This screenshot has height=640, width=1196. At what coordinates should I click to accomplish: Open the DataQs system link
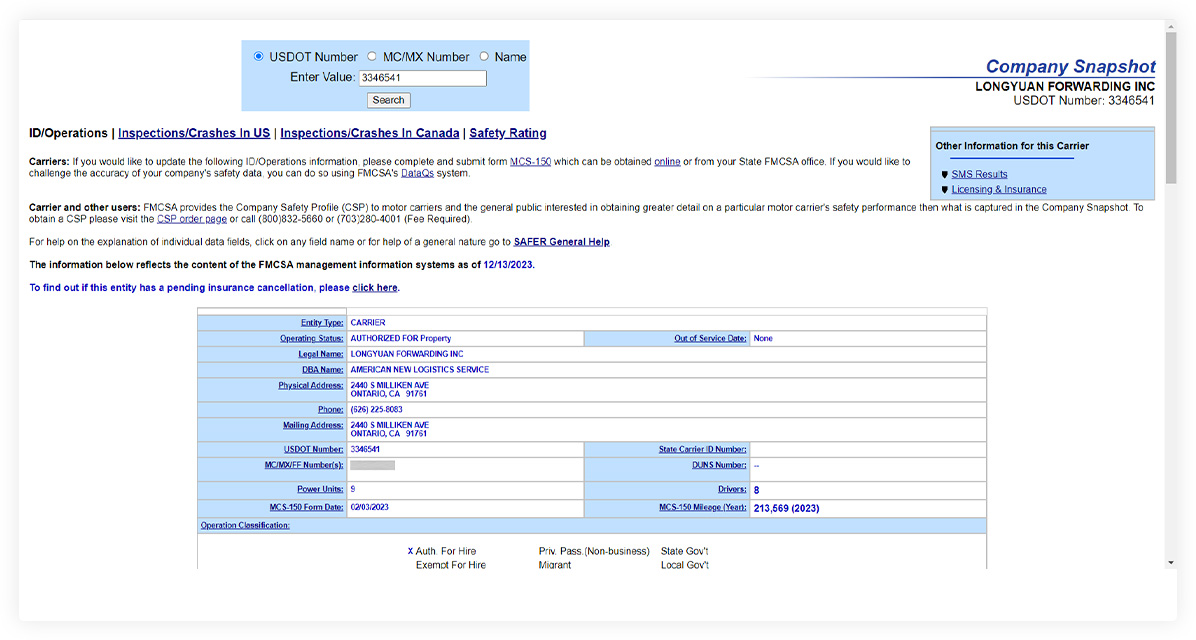tap(418, 173)
